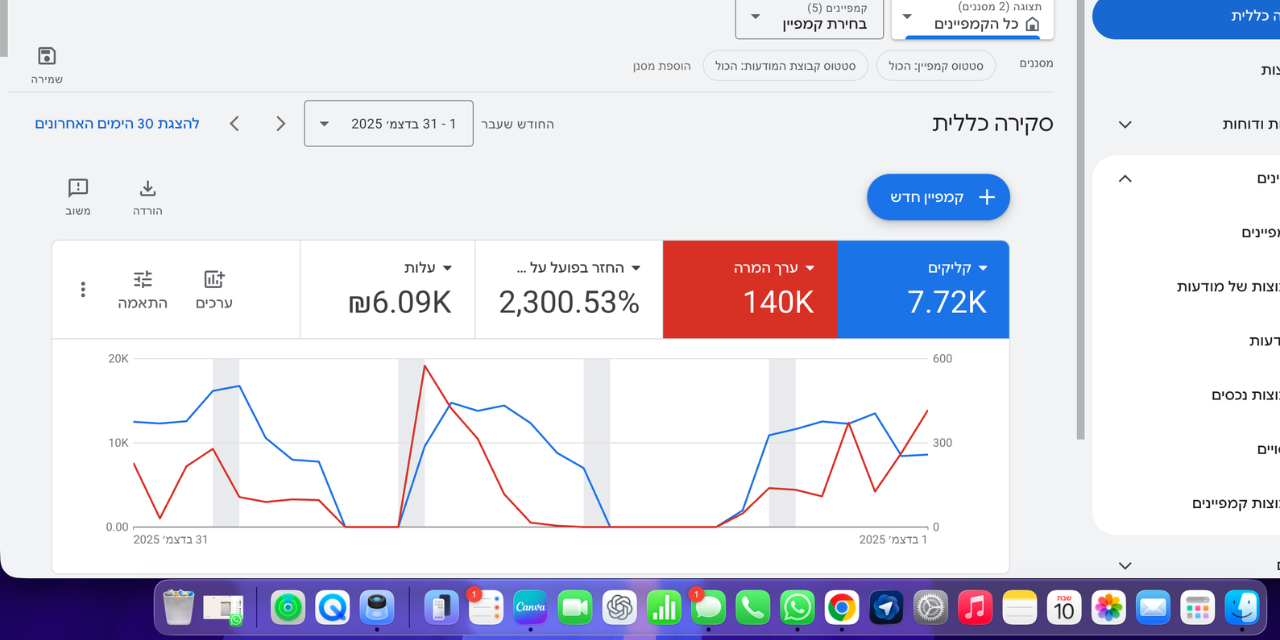Open Finder from the dock

1242,607
